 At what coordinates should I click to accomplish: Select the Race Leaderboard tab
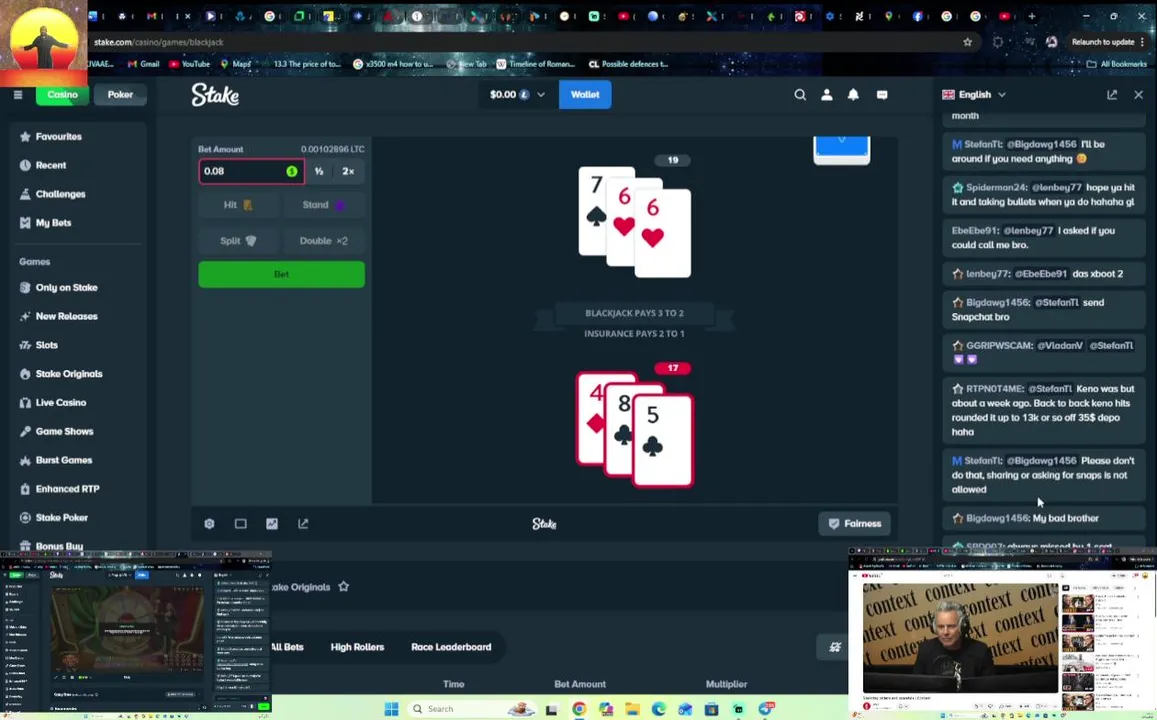point(451,647)
